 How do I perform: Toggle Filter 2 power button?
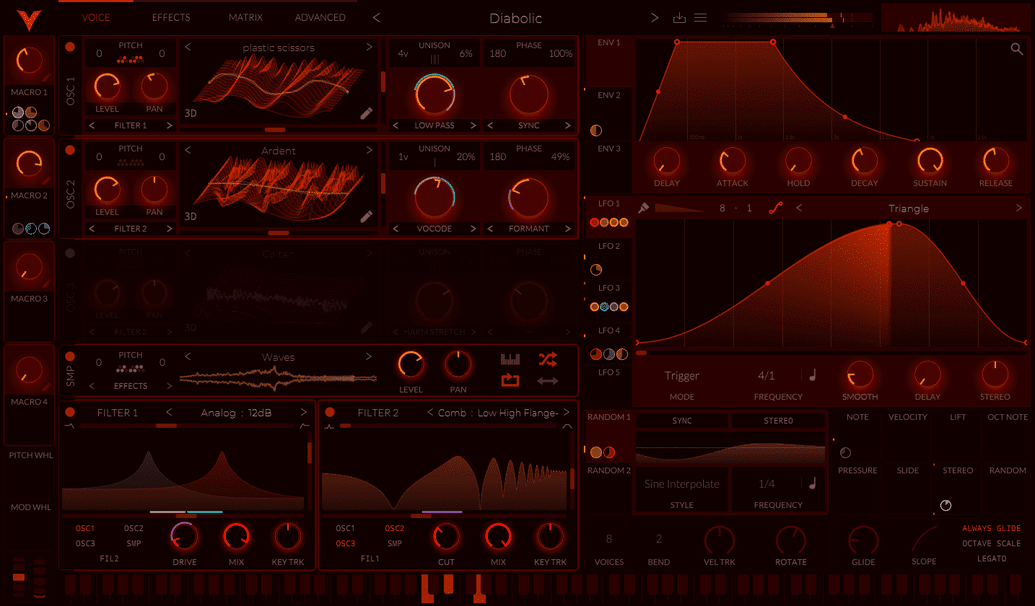(329, 412)
